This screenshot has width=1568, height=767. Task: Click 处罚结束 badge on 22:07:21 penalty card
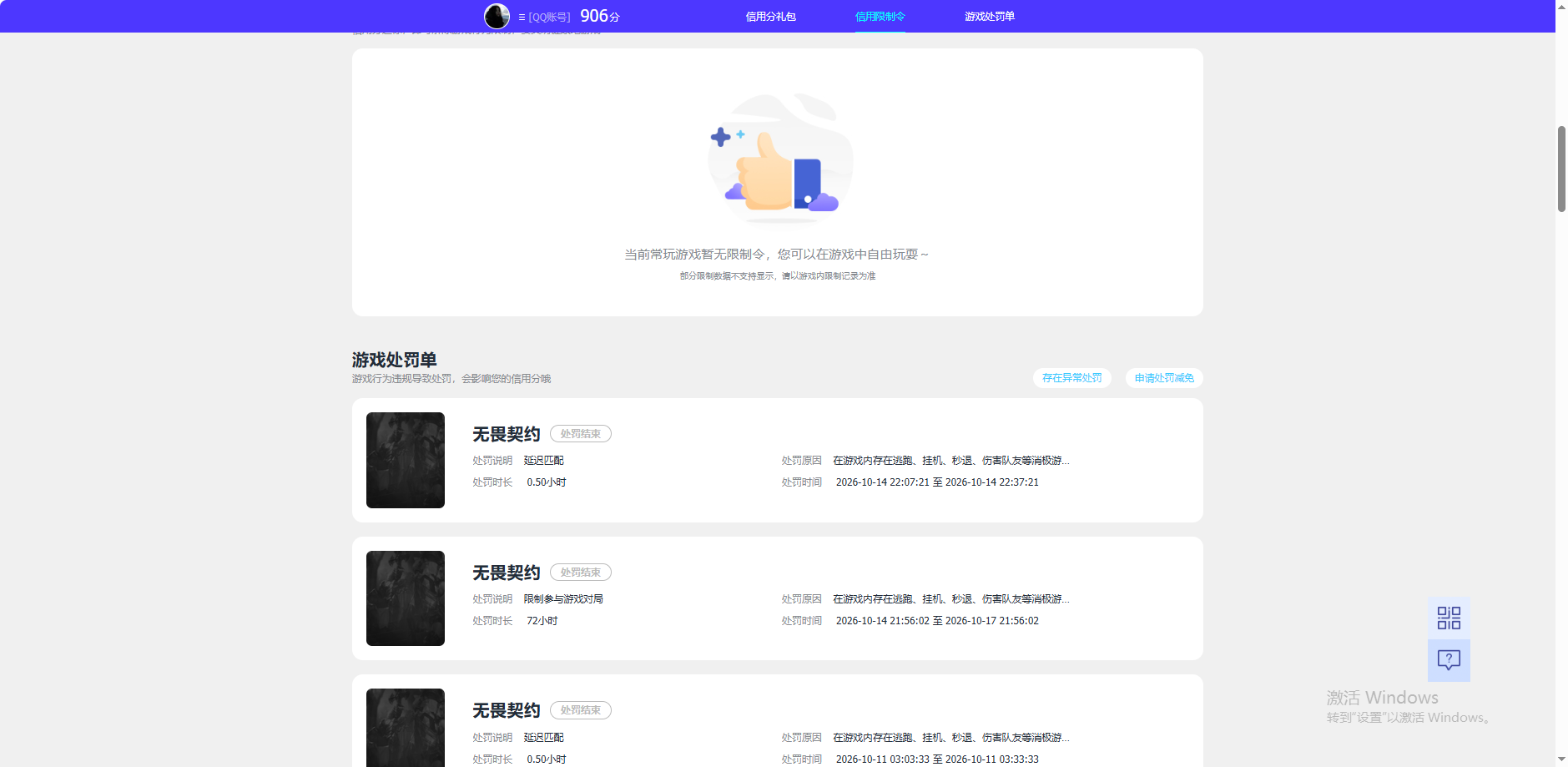(581, 434)
